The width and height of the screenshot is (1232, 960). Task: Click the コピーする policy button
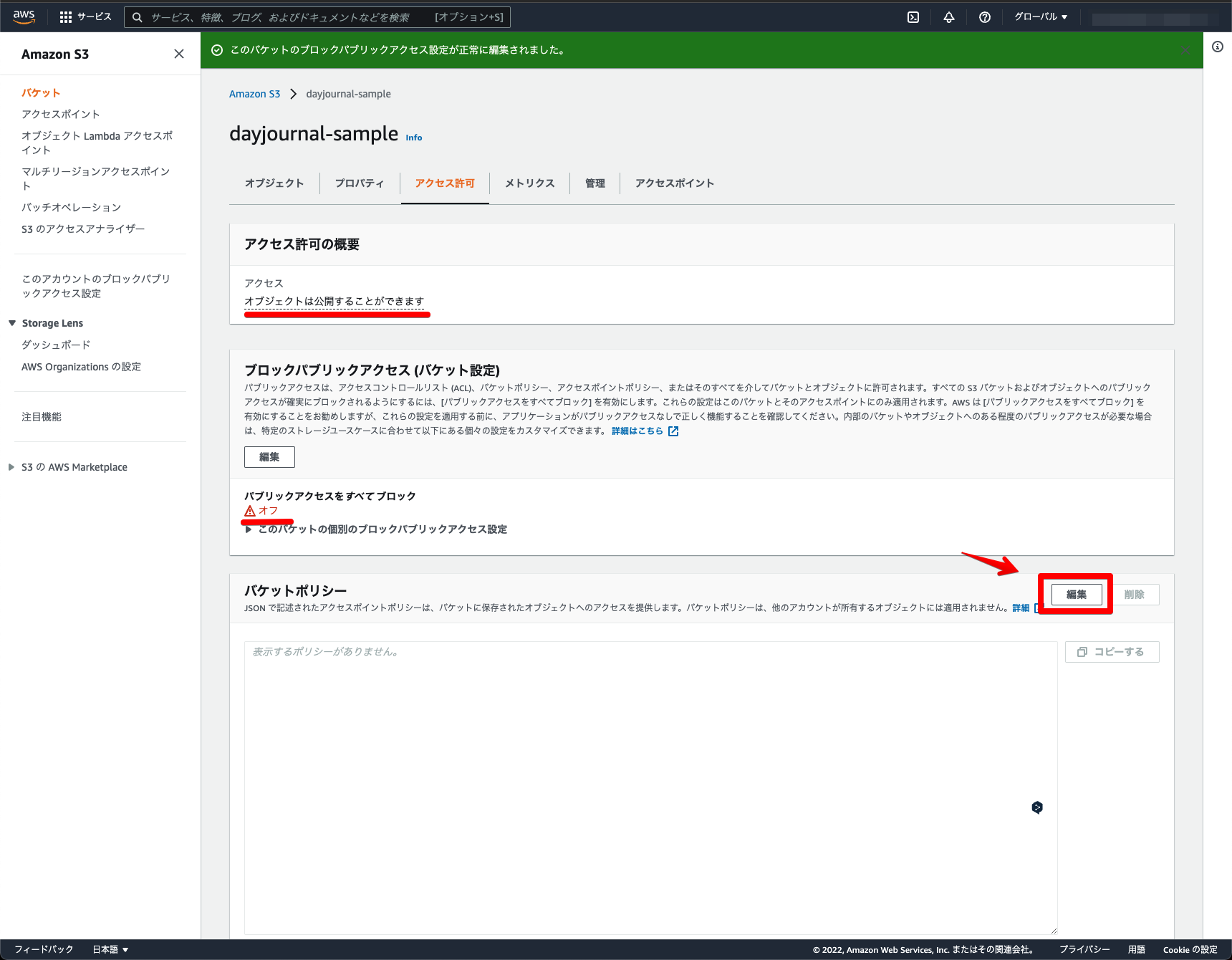1112,652
